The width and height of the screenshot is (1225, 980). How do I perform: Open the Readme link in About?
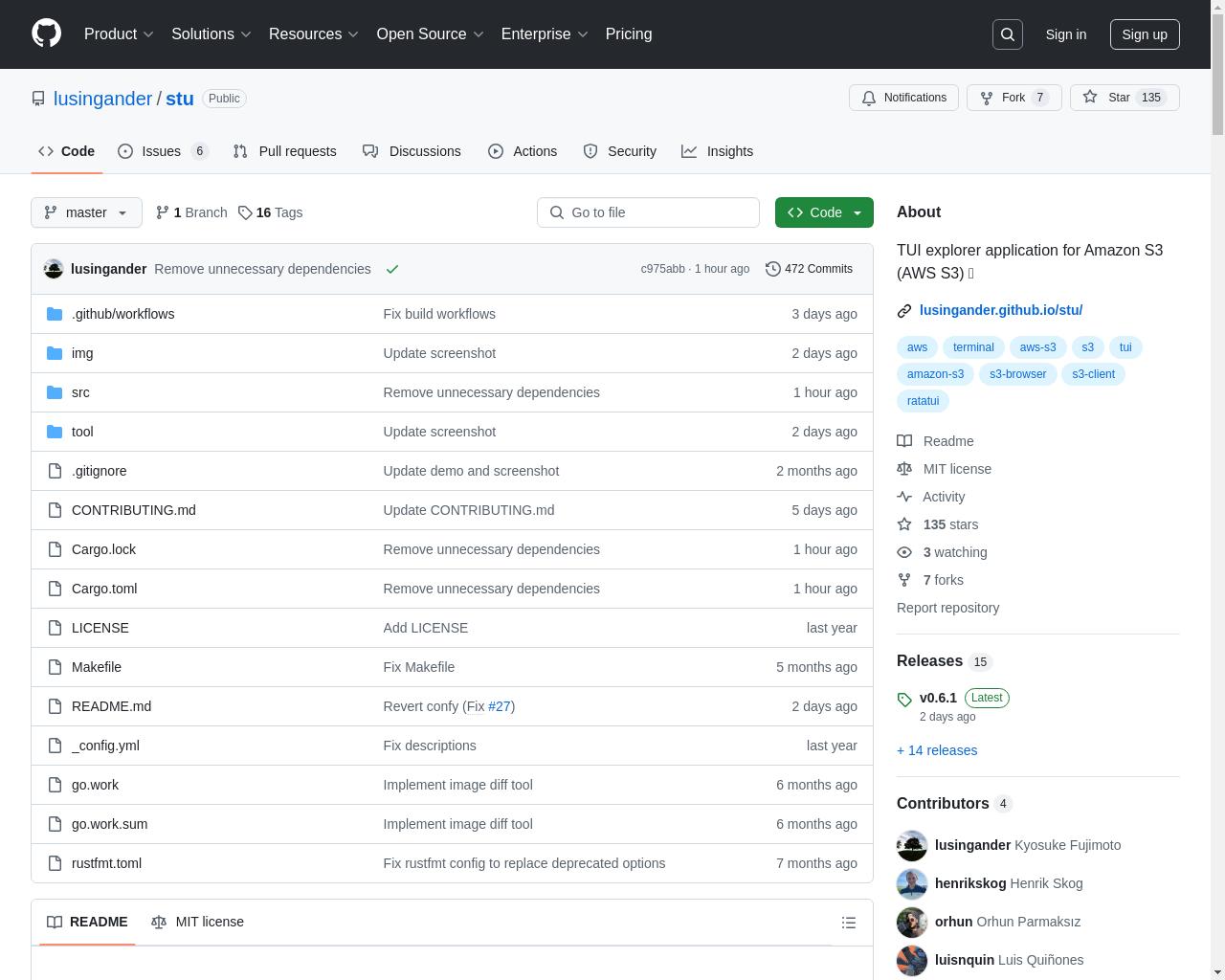point(935,441)
